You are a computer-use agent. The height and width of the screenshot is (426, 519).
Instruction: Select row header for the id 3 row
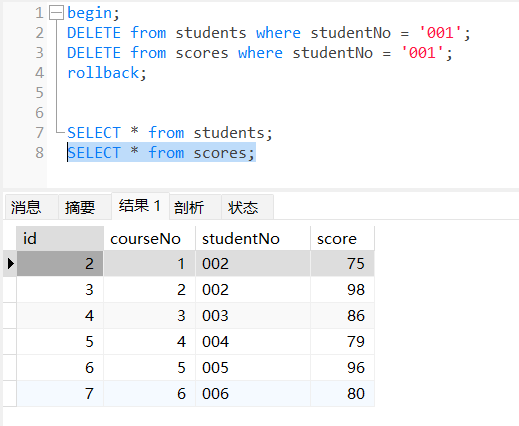click(x=10, y=290)
